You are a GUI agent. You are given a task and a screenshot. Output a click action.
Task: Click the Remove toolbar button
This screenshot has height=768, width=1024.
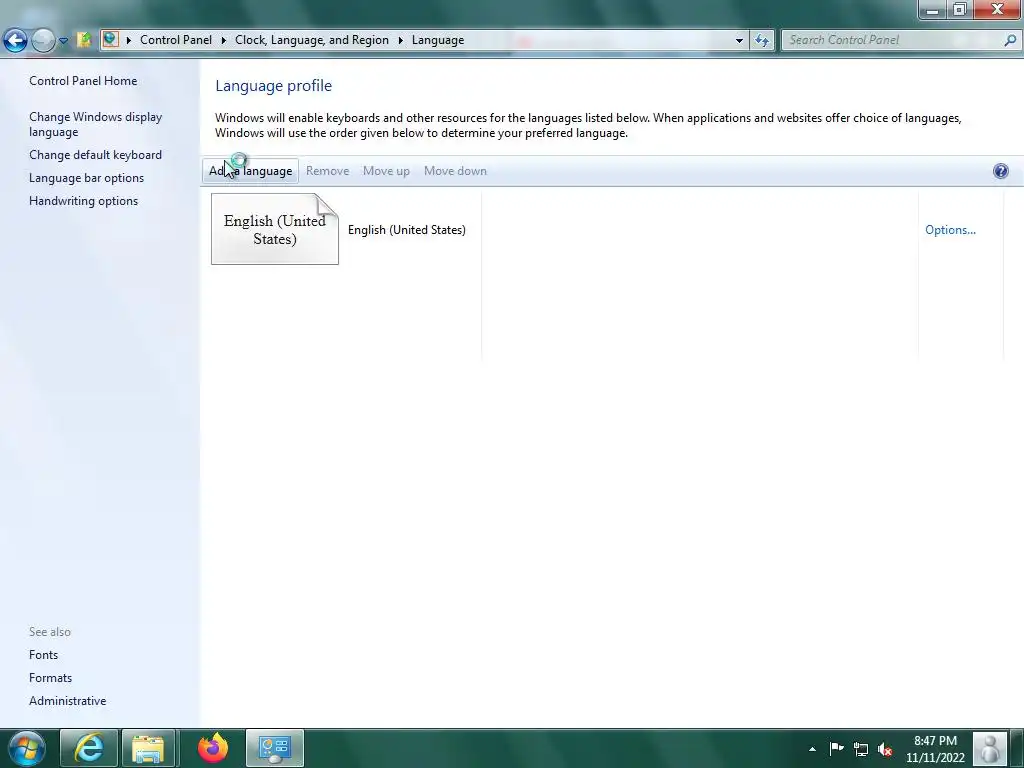coord(327,171)
